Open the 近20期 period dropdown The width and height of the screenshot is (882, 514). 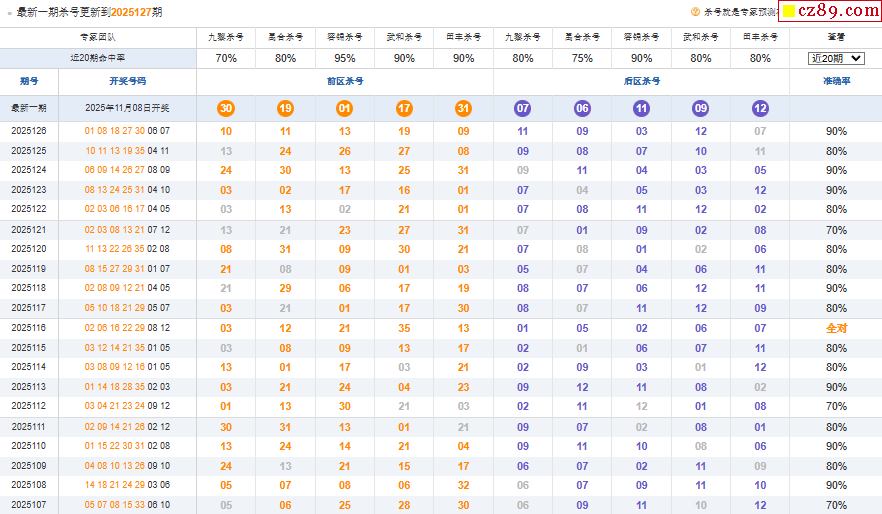pyautogui.click(x=835, y=58)
